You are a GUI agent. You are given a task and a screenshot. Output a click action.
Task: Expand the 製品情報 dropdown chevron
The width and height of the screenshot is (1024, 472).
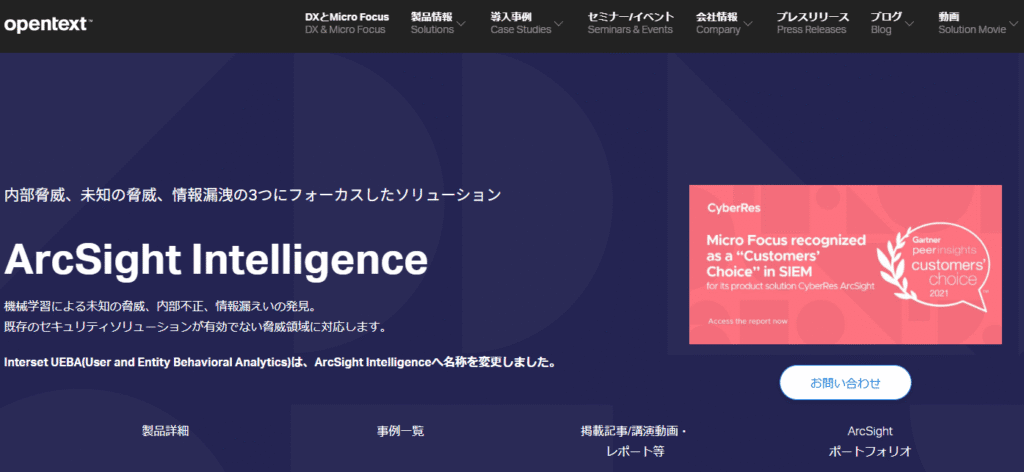461,25
